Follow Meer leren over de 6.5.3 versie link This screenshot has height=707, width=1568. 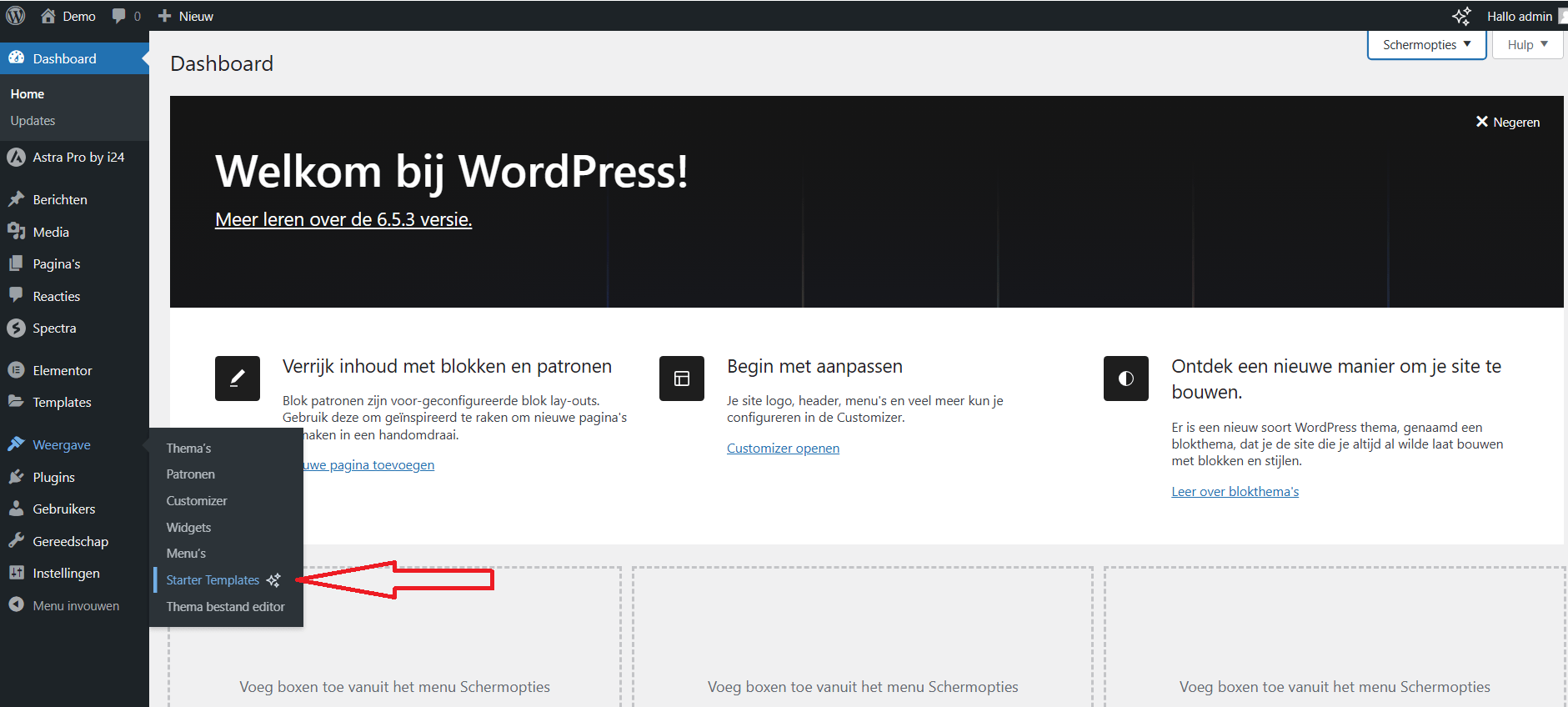(343, 219)
